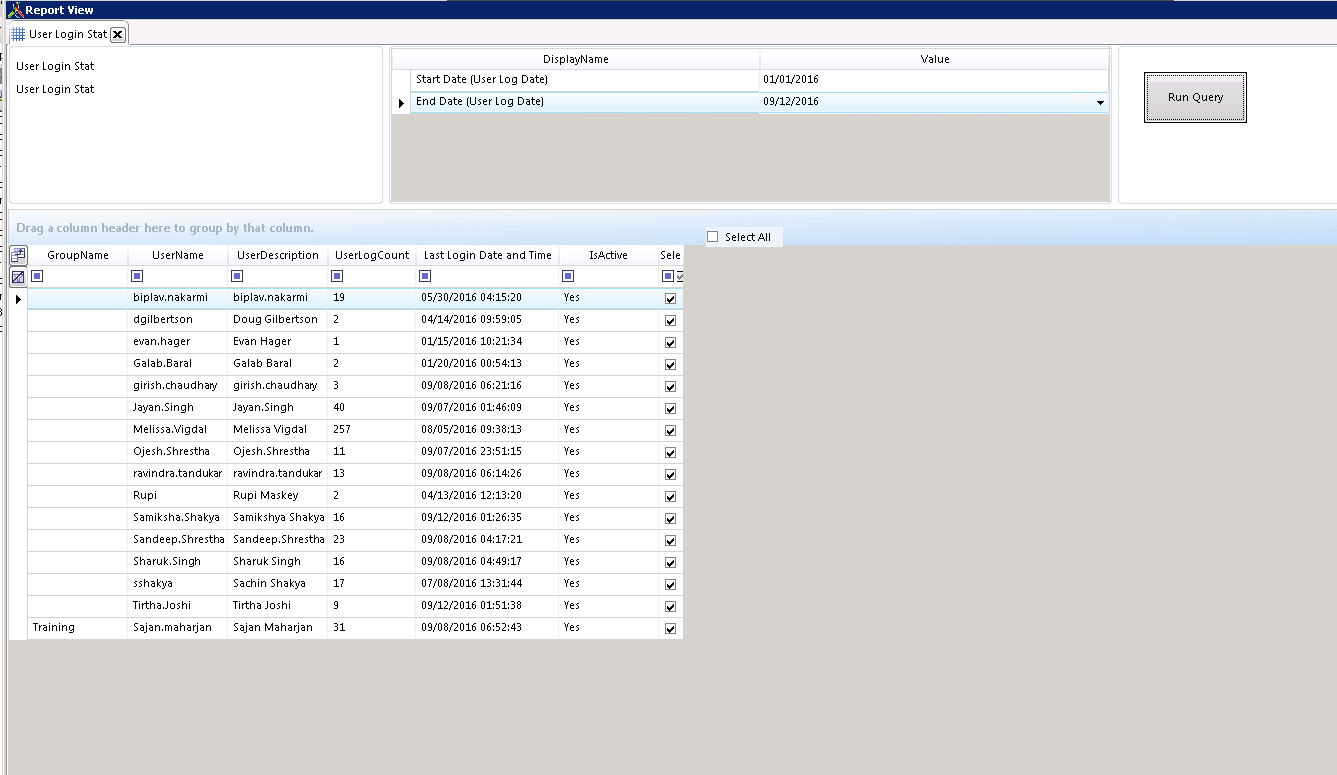Sort by UserDescription column header

278,255
